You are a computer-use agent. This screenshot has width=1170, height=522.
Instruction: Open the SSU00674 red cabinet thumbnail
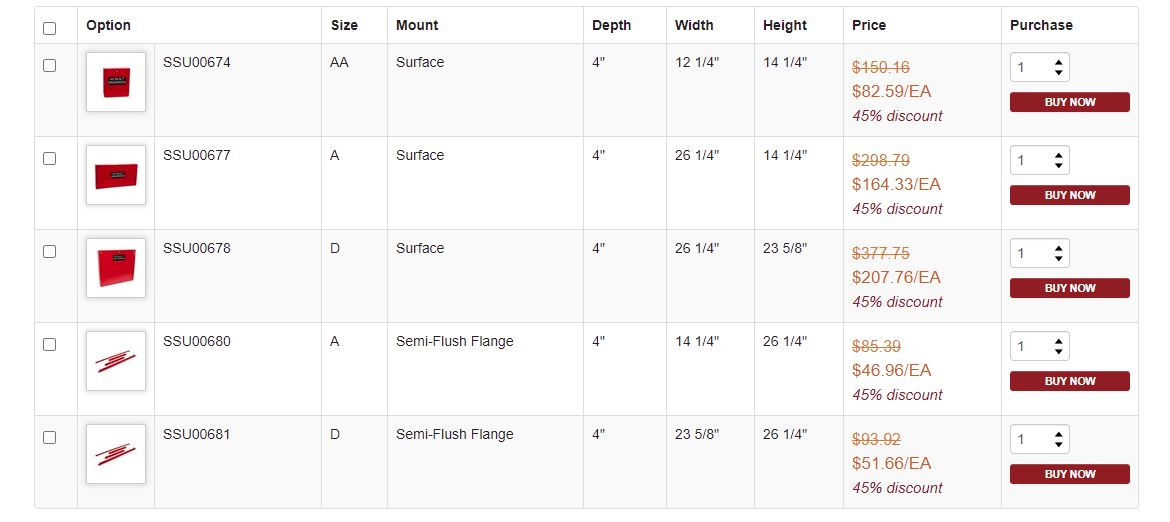(116, 82)
